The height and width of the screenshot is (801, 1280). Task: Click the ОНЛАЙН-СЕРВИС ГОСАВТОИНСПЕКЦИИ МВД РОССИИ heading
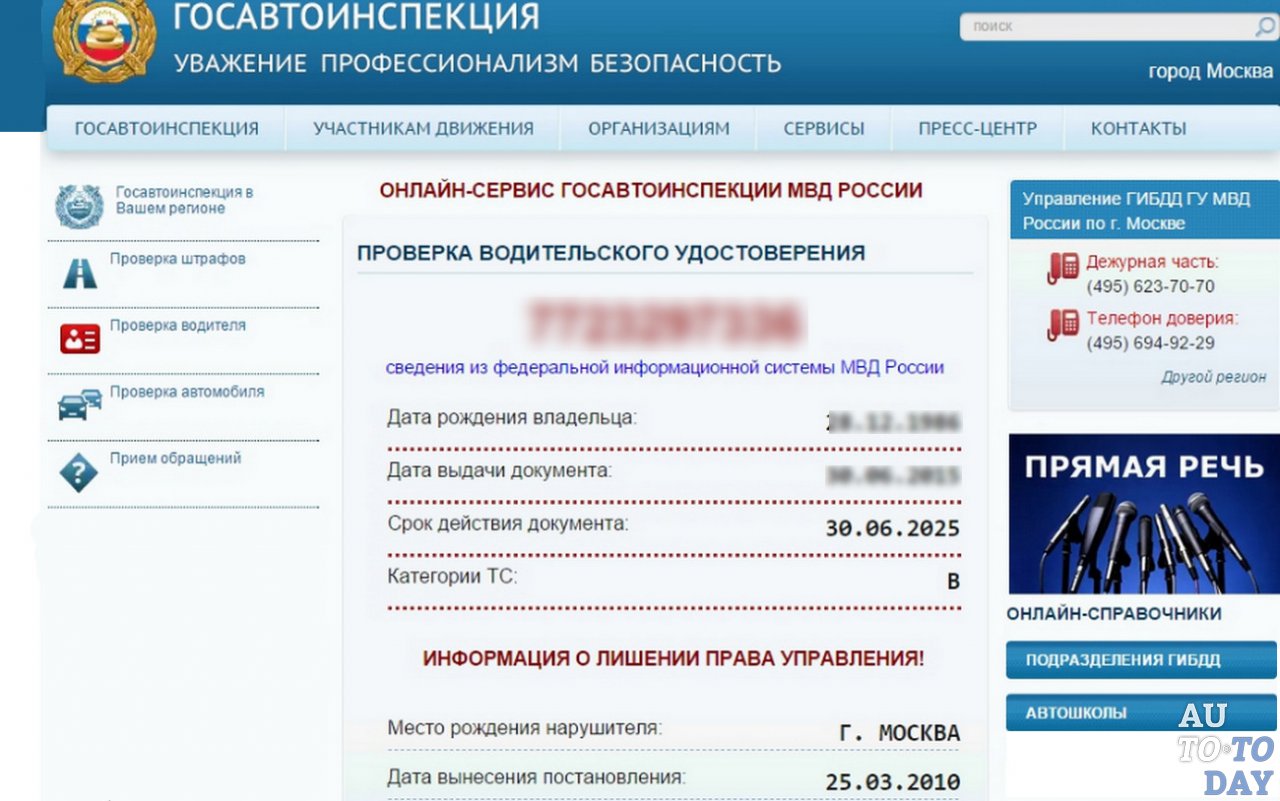coord(651,190)
